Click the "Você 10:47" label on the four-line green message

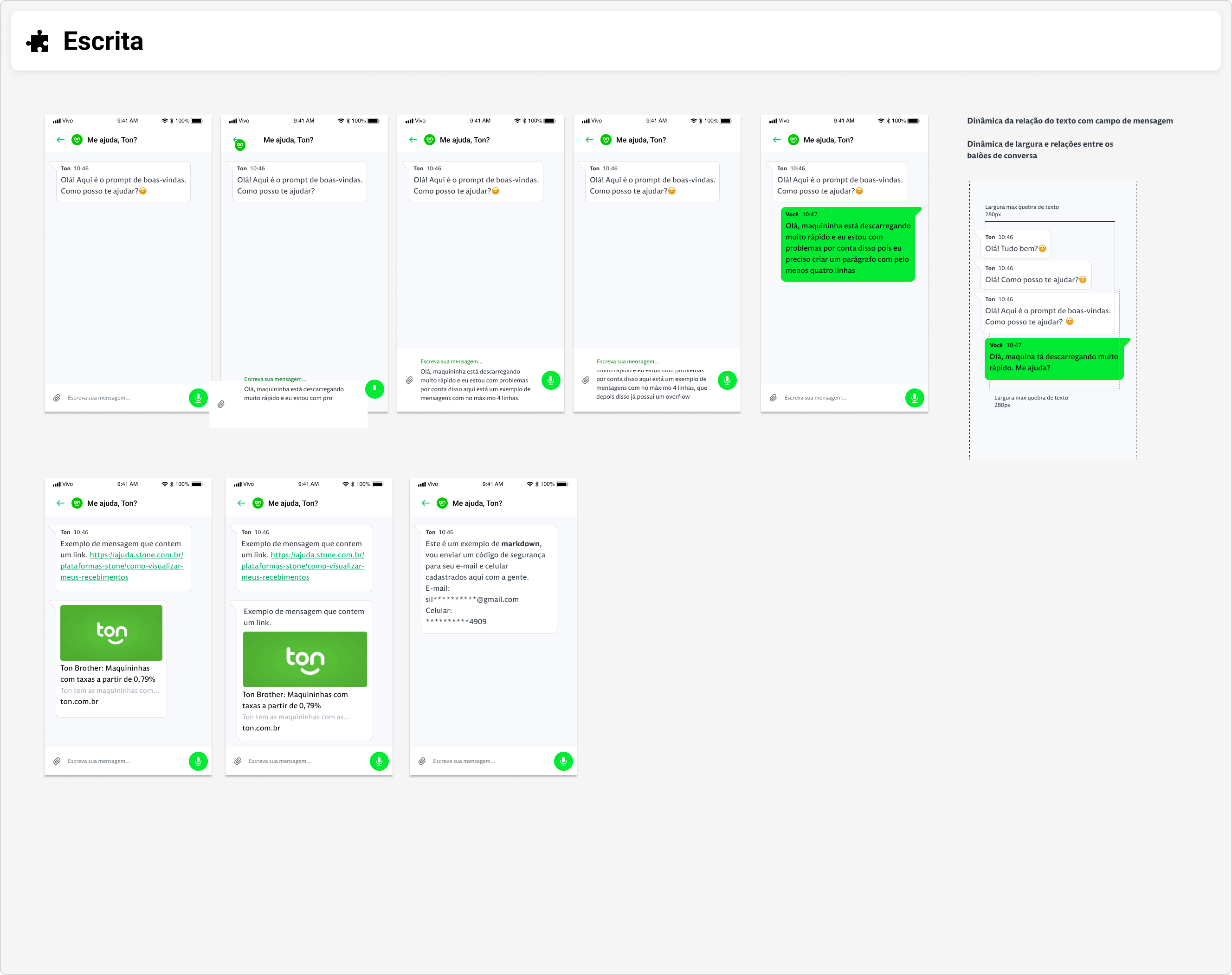click(x=801, y=214)
